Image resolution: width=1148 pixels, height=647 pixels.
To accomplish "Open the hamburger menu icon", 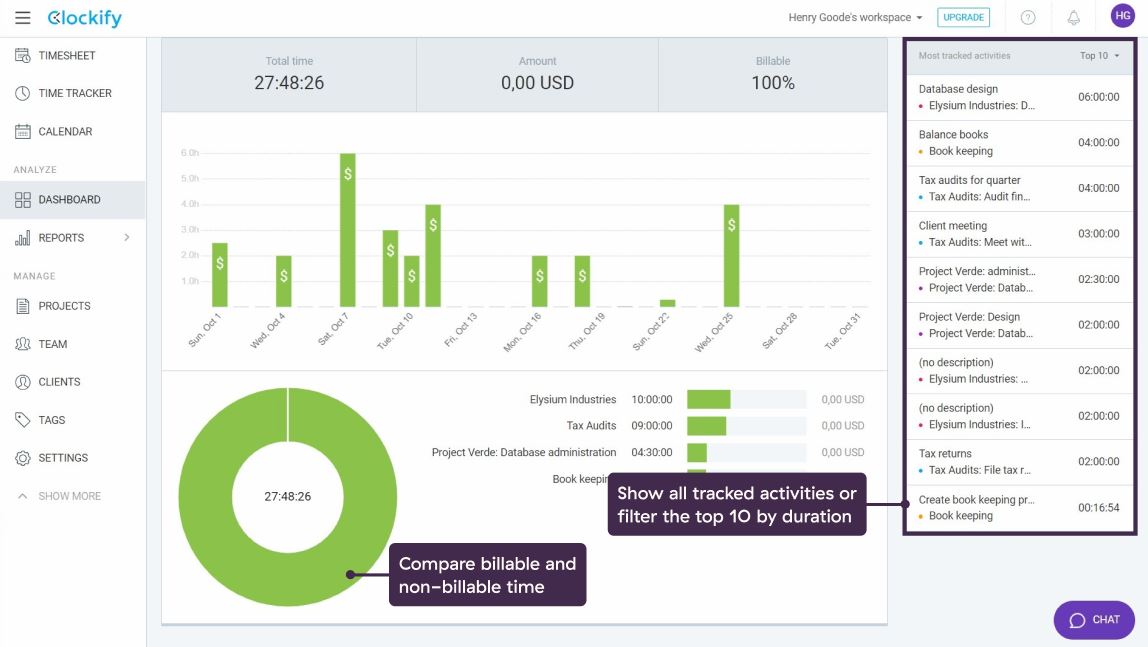I will tap(23, 18).
